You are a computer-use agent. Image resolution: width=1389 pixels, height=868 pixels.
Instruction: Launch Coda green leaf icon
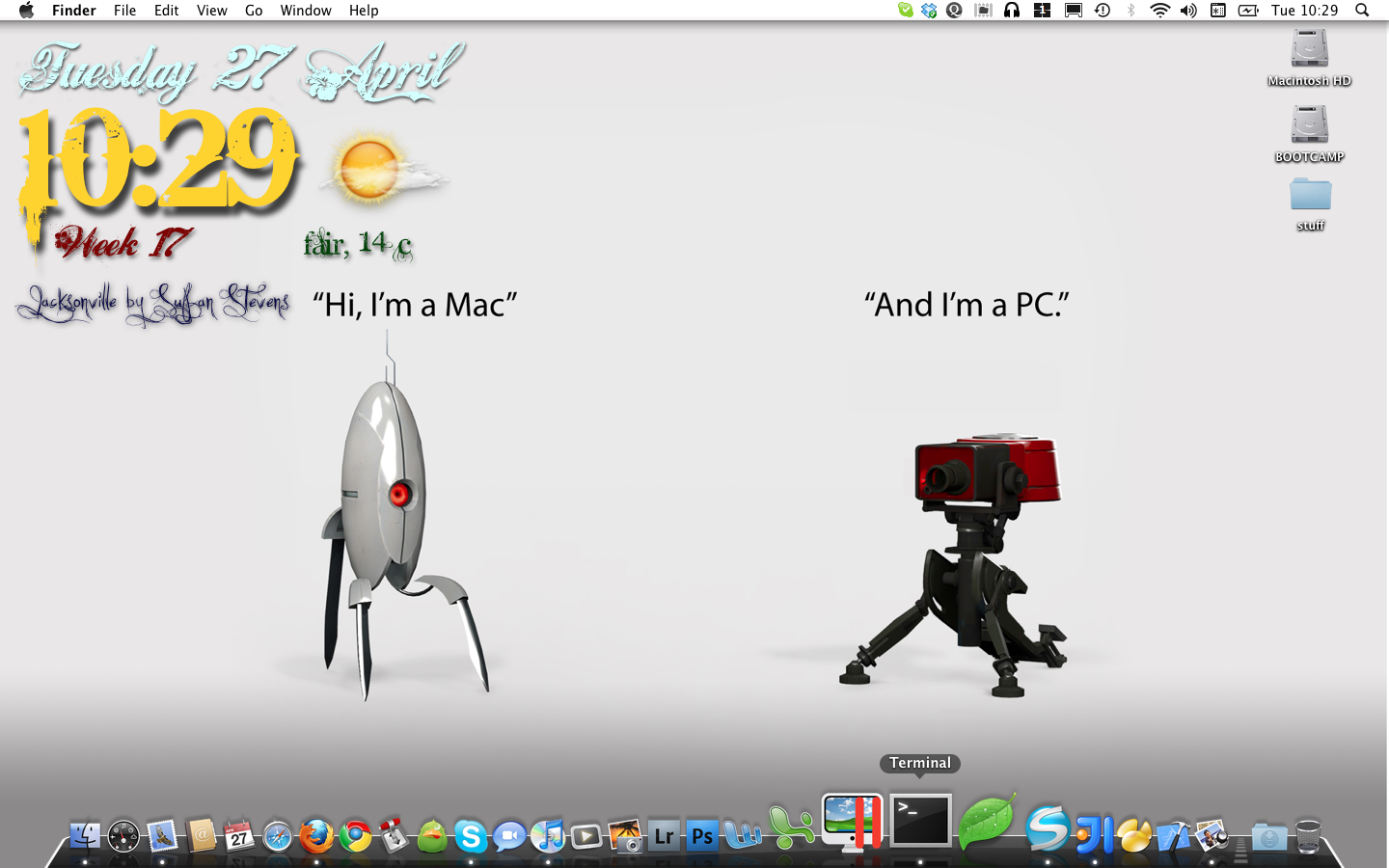click(x=987, y=822)
